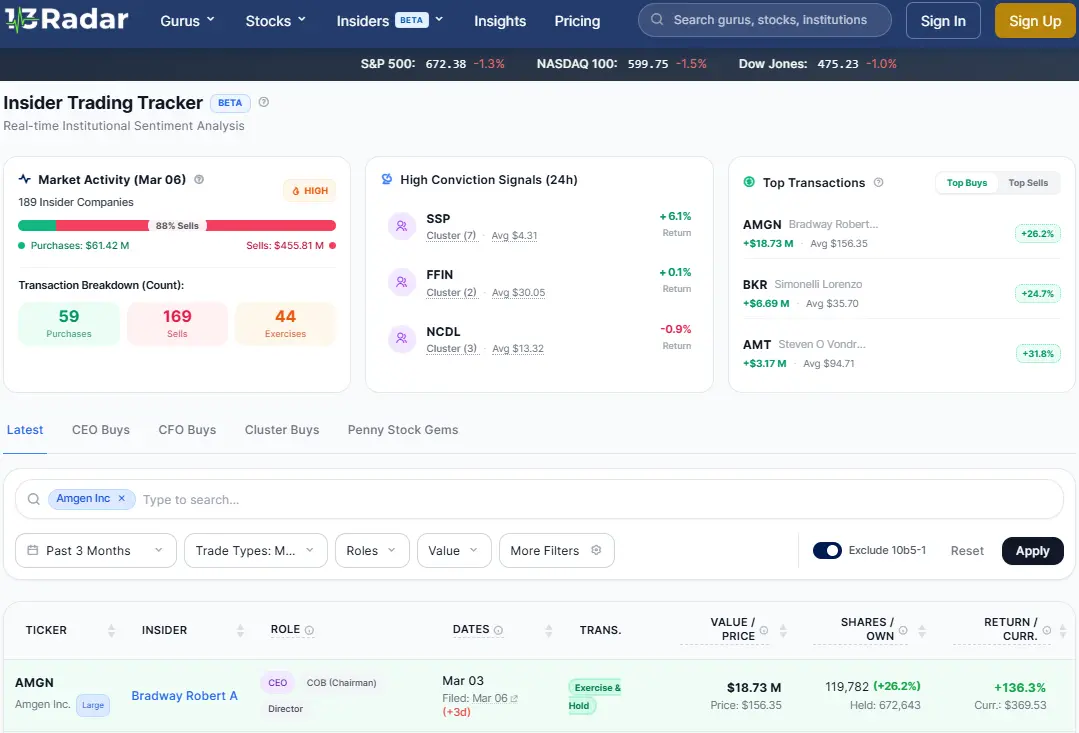Click the info icon beside Top Transactions

coord(878,183)
